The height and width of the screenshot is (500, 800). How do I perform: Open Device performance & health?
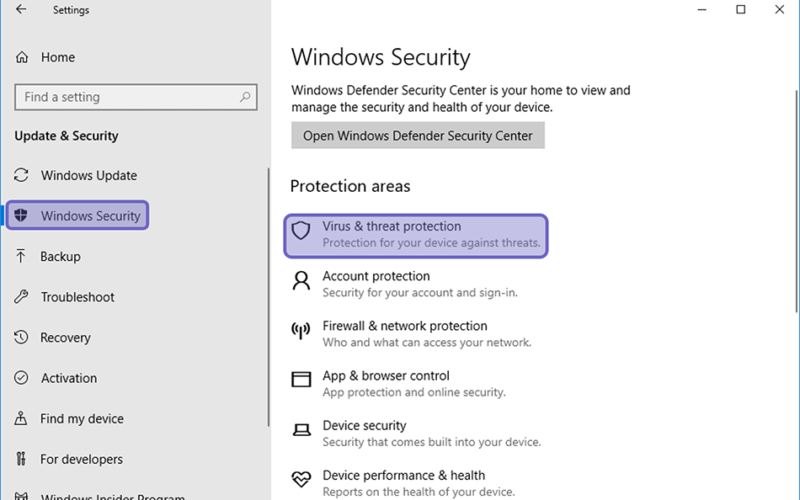(x=403, y=483)
